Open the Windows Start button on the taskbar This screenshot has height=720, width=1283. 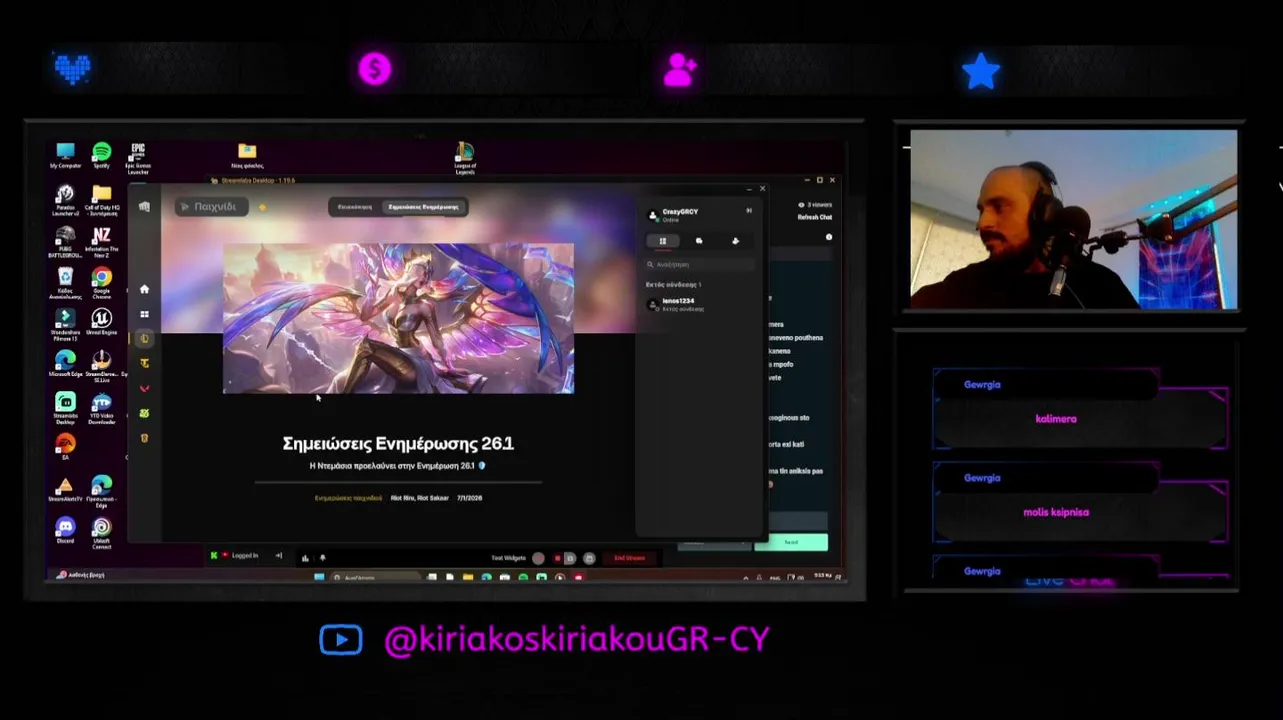pyautogui.click(x=319, y=577)
